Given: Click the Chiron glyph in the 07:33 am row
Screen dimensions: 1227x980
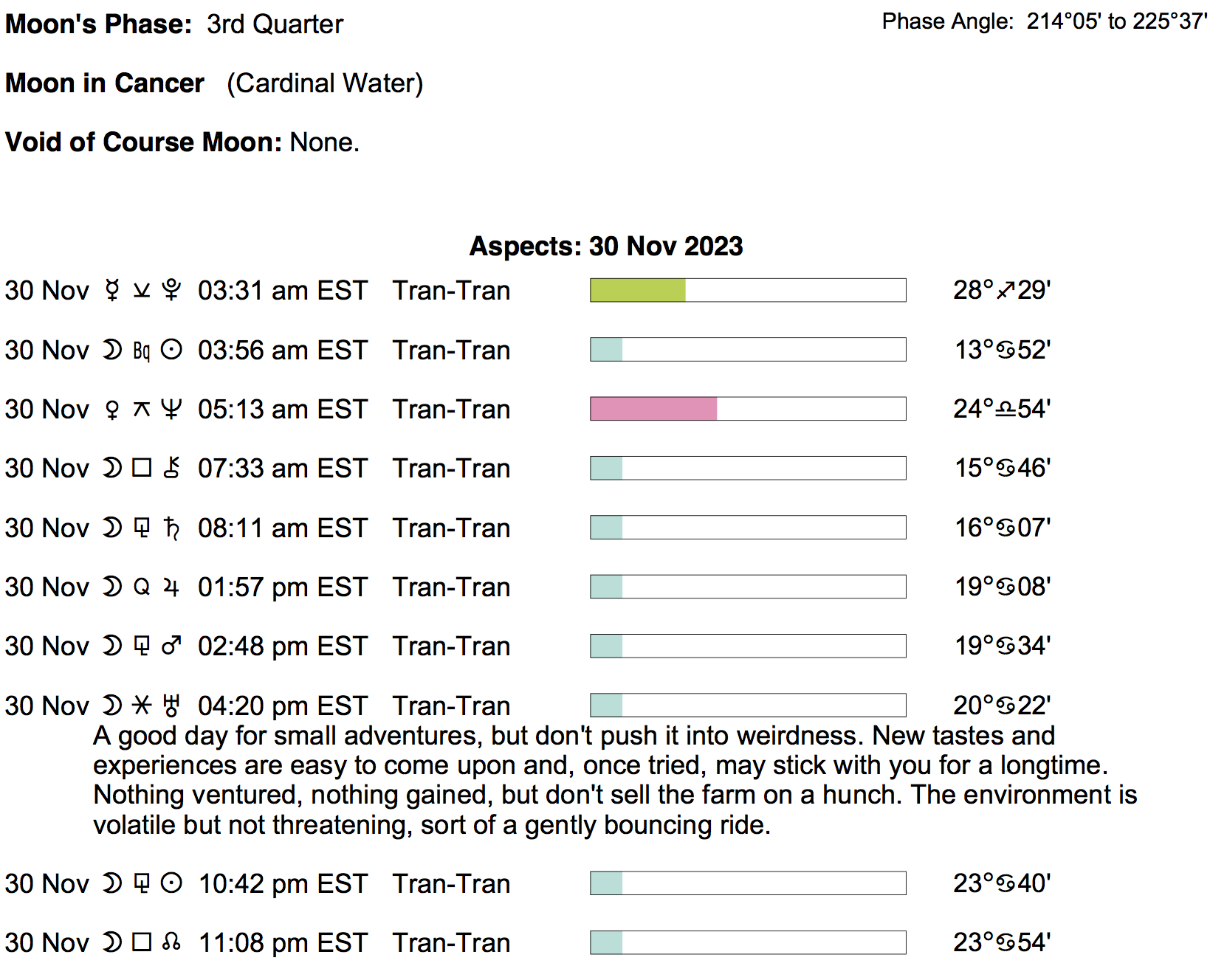Looking at the screenshot, I should [x=171, y=468].
